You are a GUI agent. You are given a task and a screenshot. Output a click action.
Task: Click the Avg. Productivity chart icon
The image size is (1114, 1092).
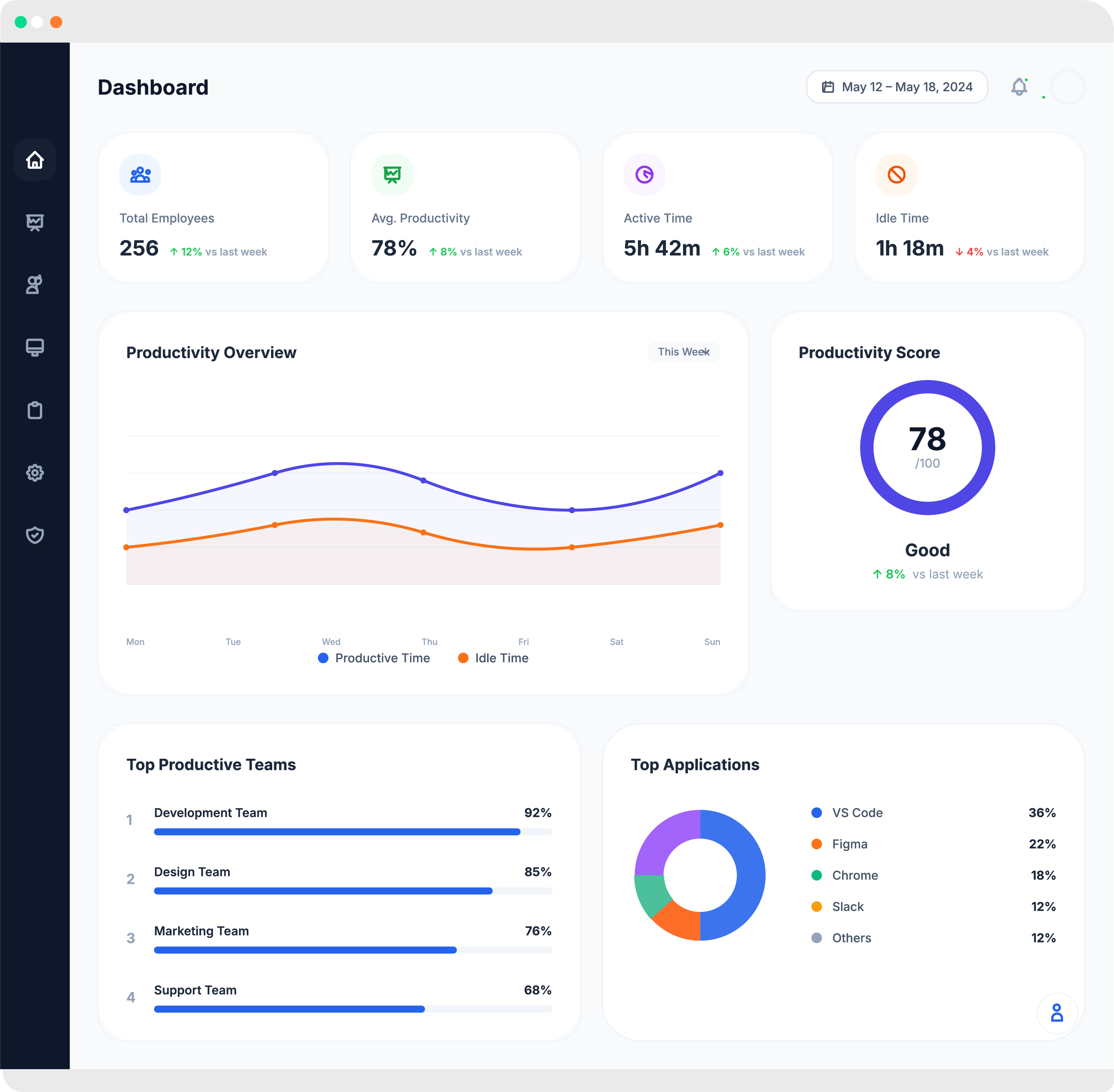392,174
